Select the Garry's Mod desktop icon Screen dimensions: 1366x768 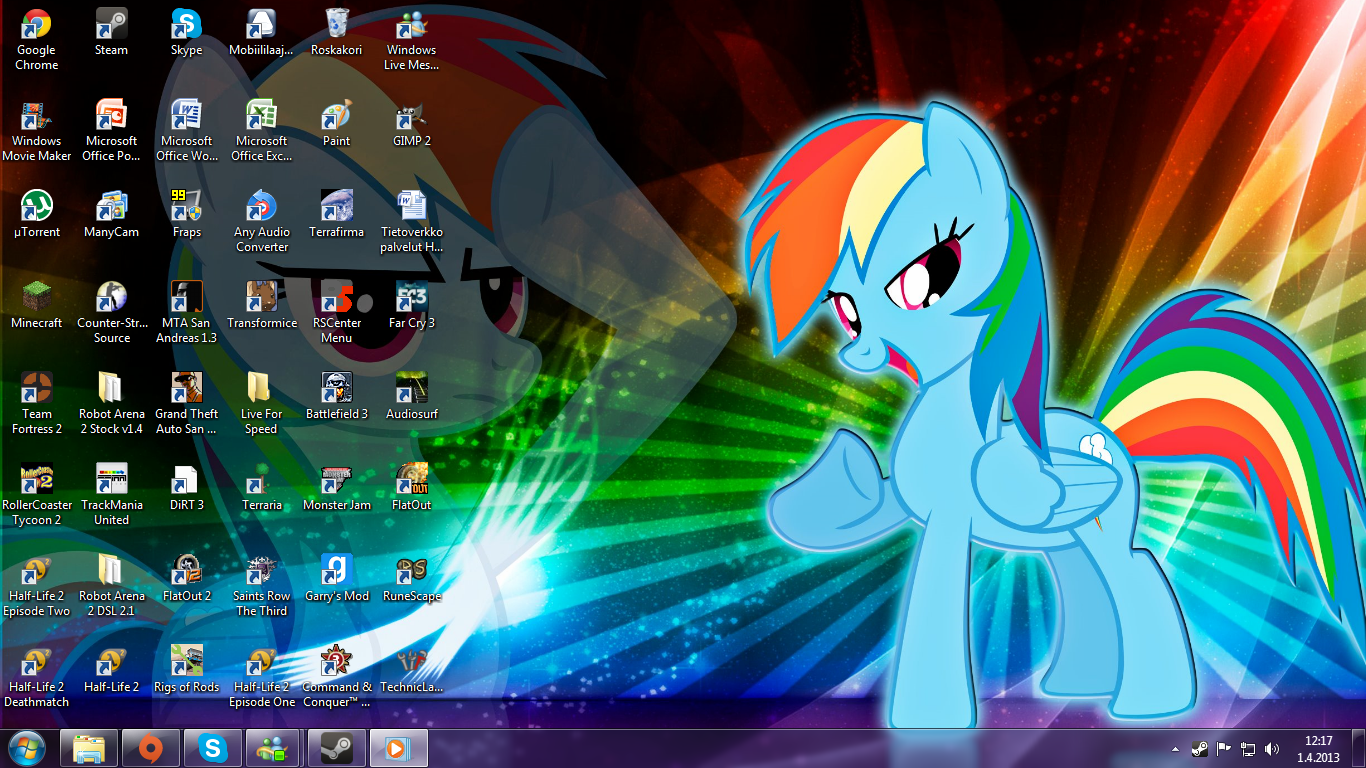(337, 579)
